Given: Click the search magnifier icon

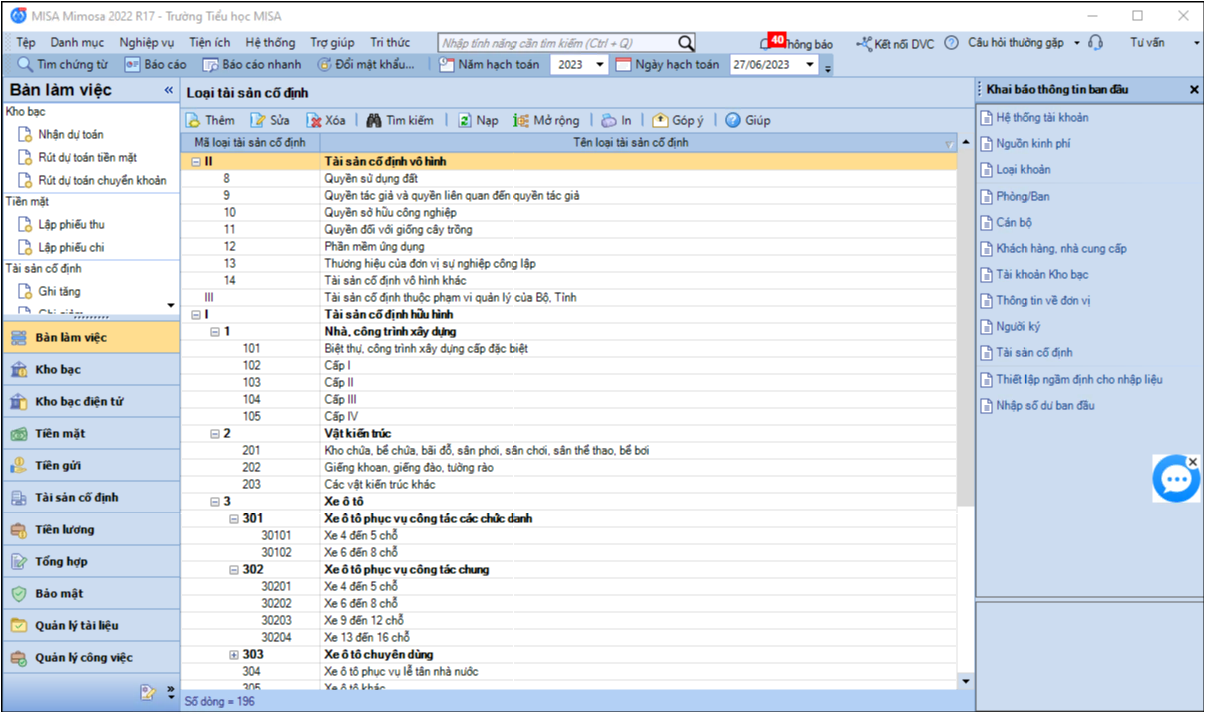Looking at the screenshot, I should [x=686, y=43].
